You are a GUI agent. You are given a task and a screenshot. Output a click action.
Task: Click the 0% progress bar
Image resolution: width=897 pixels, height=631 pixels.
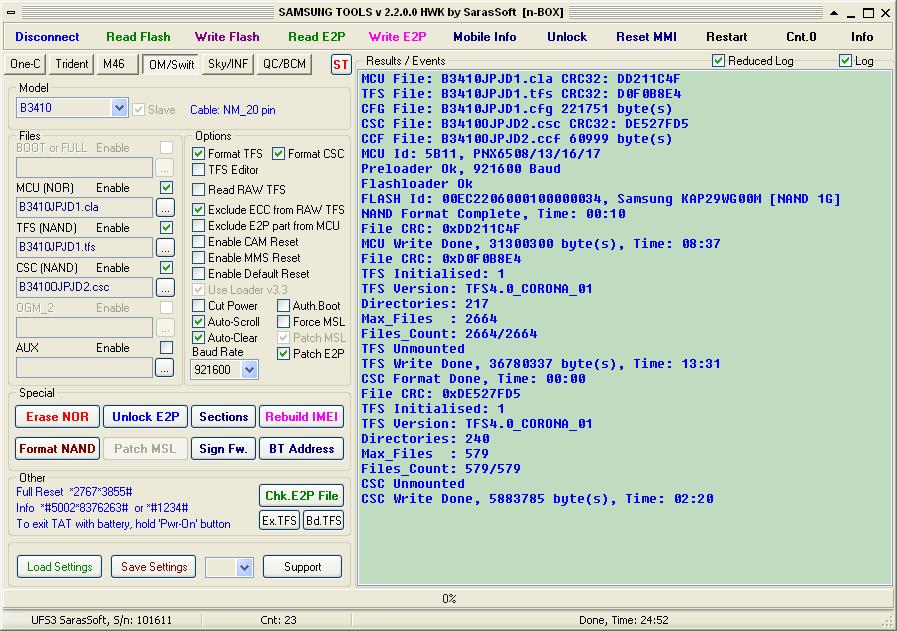pos(448,599)
